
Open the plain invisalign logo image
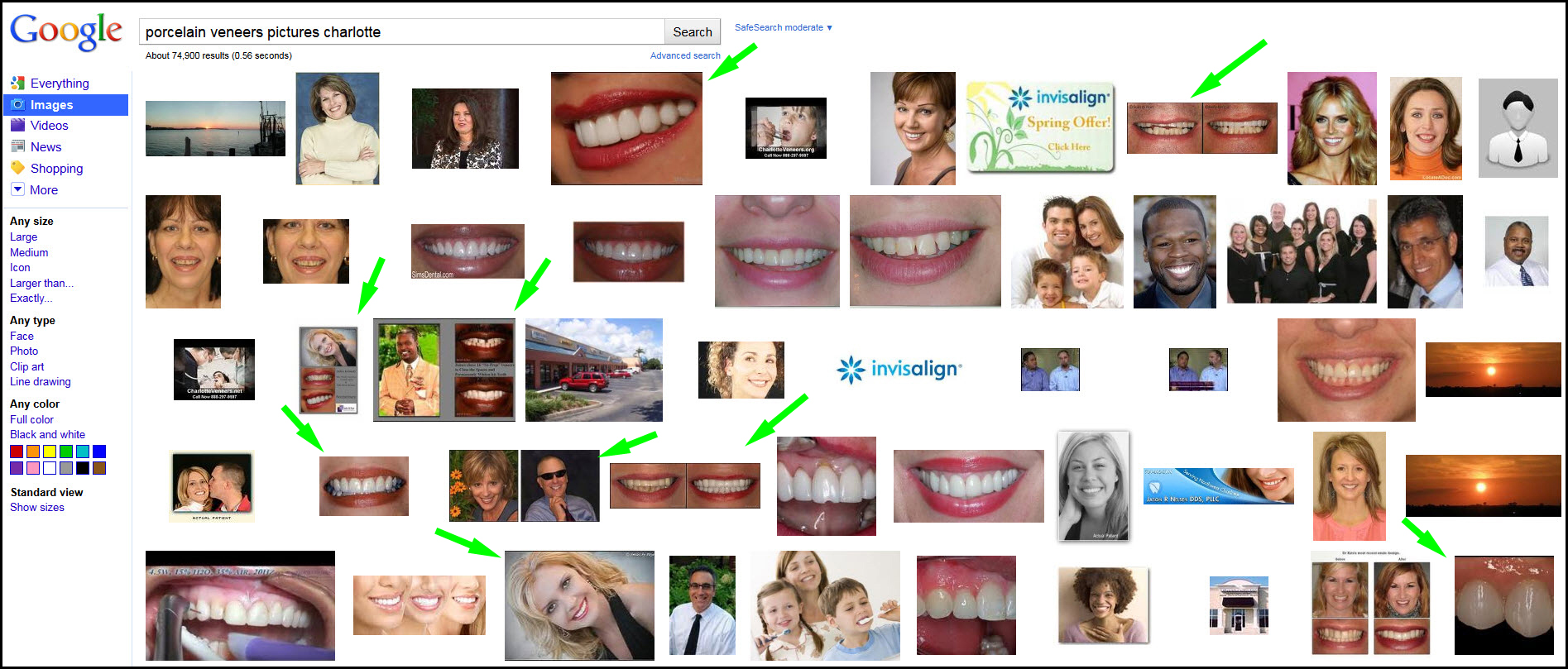click(899, 369)
